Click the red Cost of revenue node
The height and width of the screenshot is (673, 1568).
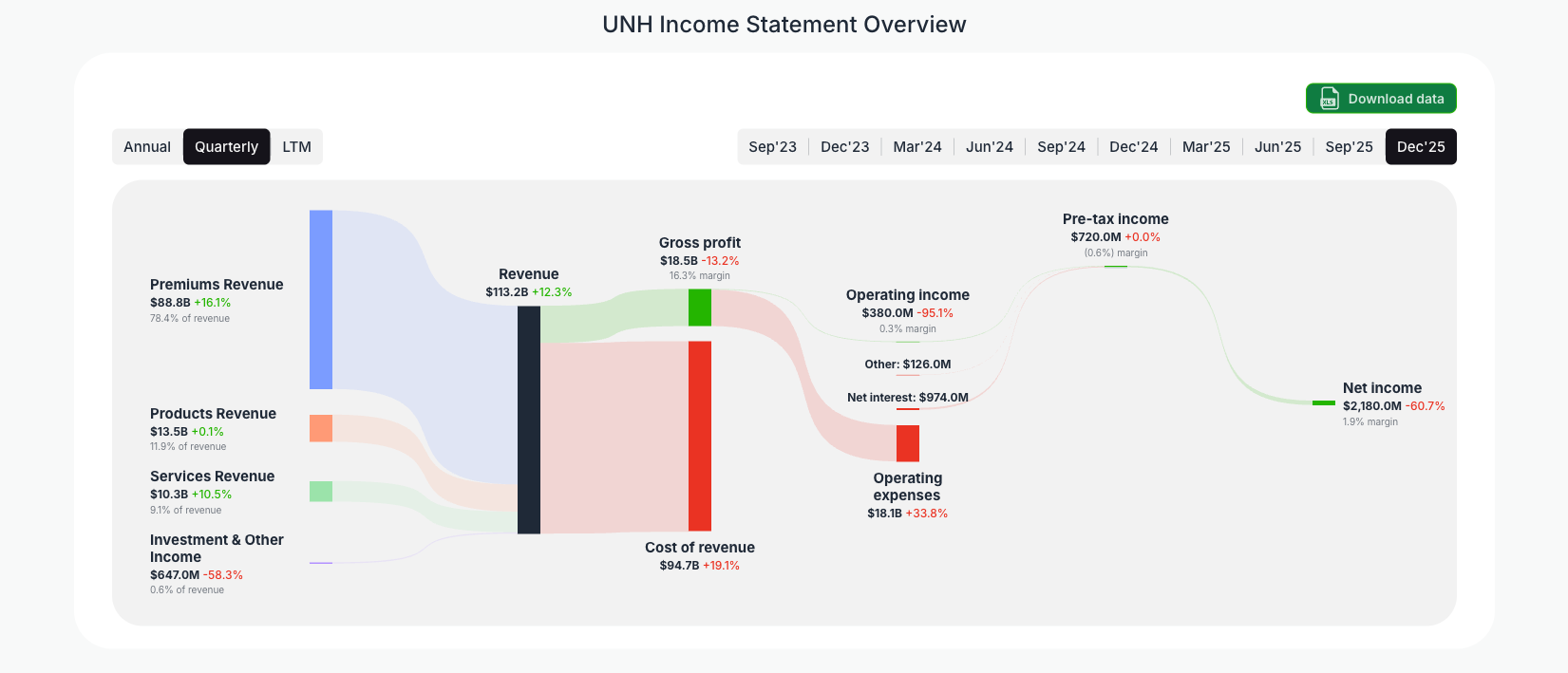pos(700,437)
